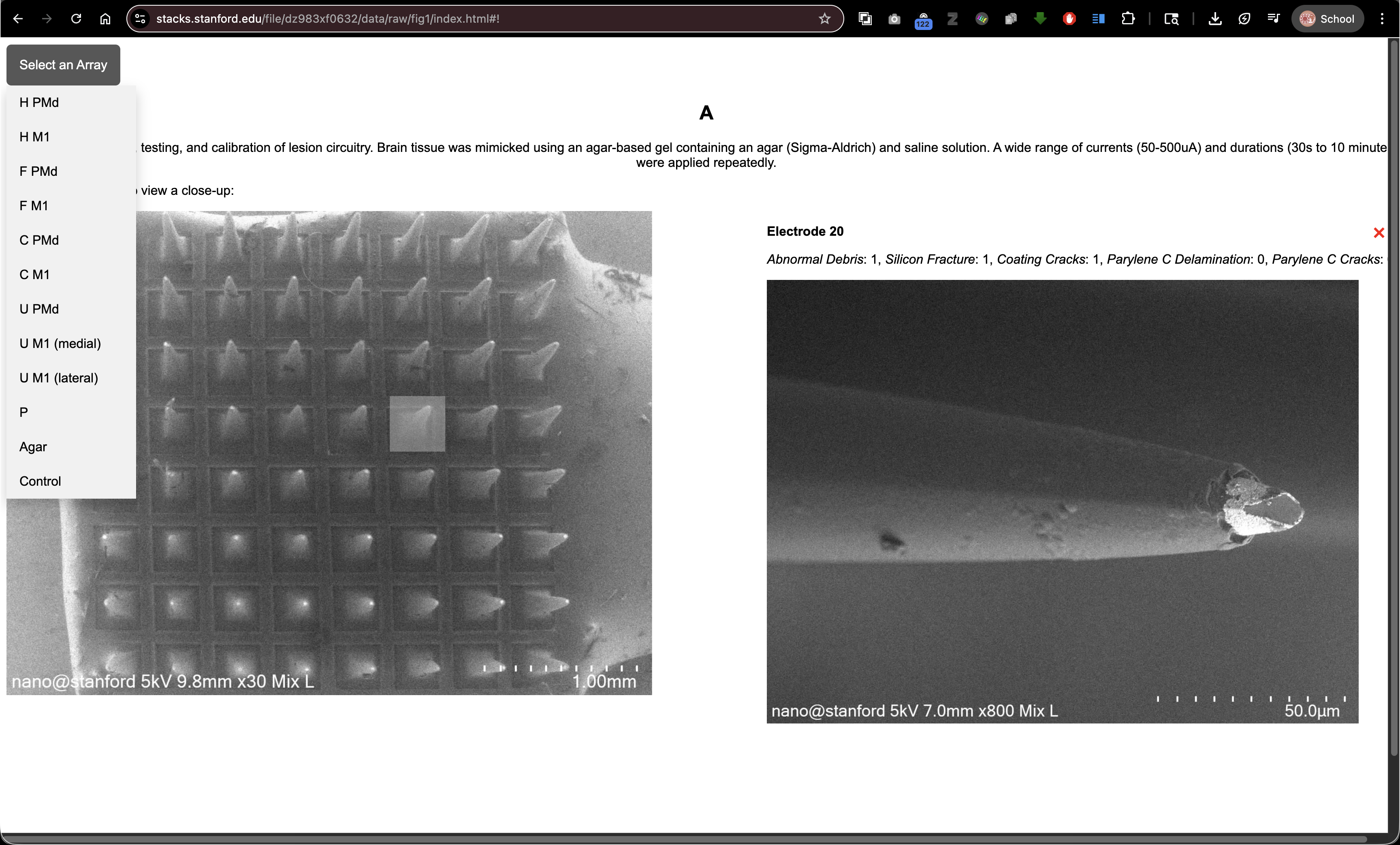Click the browser reload icon
The width and height of the screenshot is (1400, 845).
pos(76,19)
